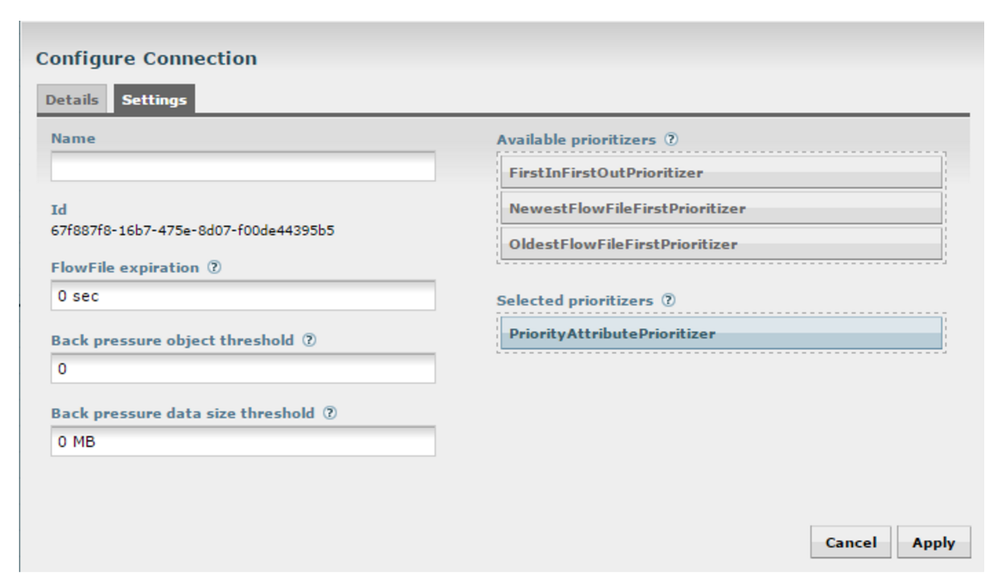Click the FlowFile expiration help icon
998x580 pixels.
coord(215,268)
